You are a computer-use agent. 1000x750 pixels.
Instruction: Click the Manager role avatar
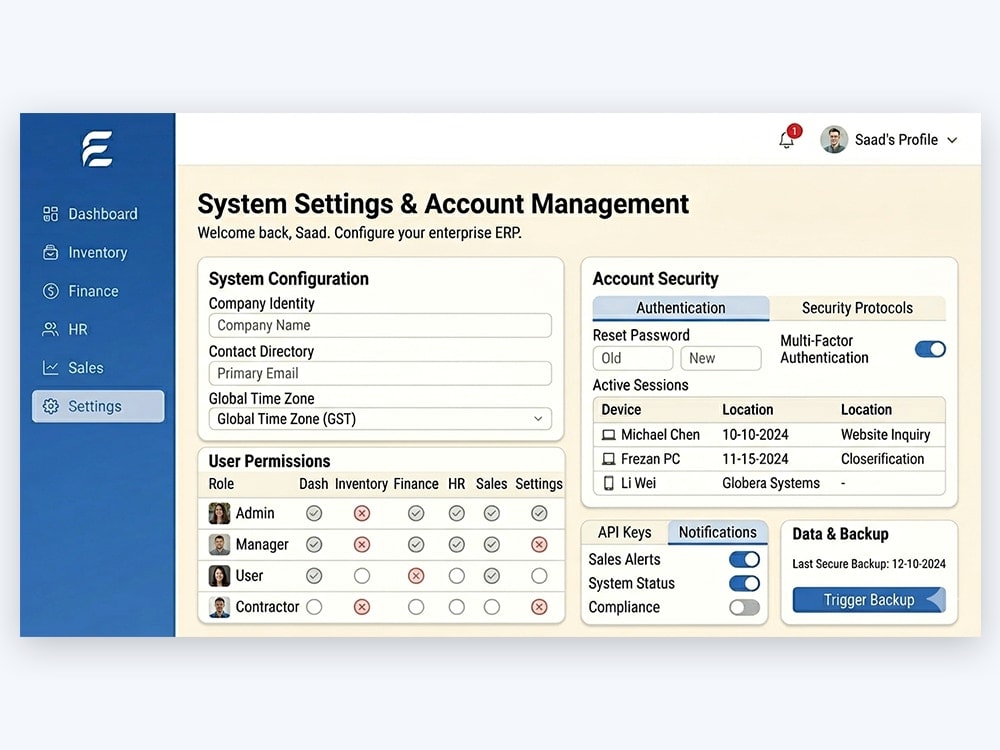click(219, 545)
